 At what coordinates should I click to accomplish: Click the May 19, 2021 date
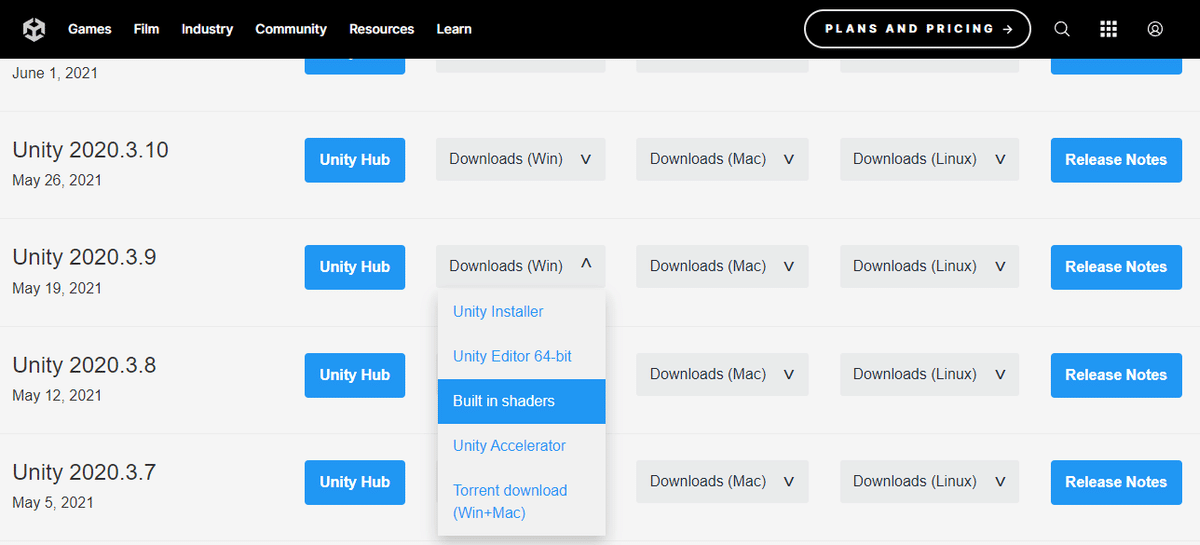(x=57, y=288)
